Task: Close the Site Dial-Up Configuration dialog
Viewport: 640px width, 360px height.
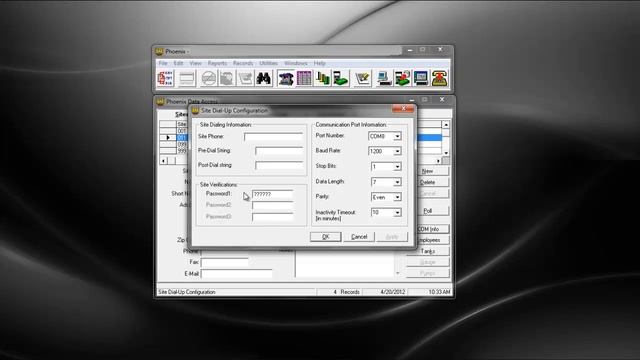Action: pos(403,108)
